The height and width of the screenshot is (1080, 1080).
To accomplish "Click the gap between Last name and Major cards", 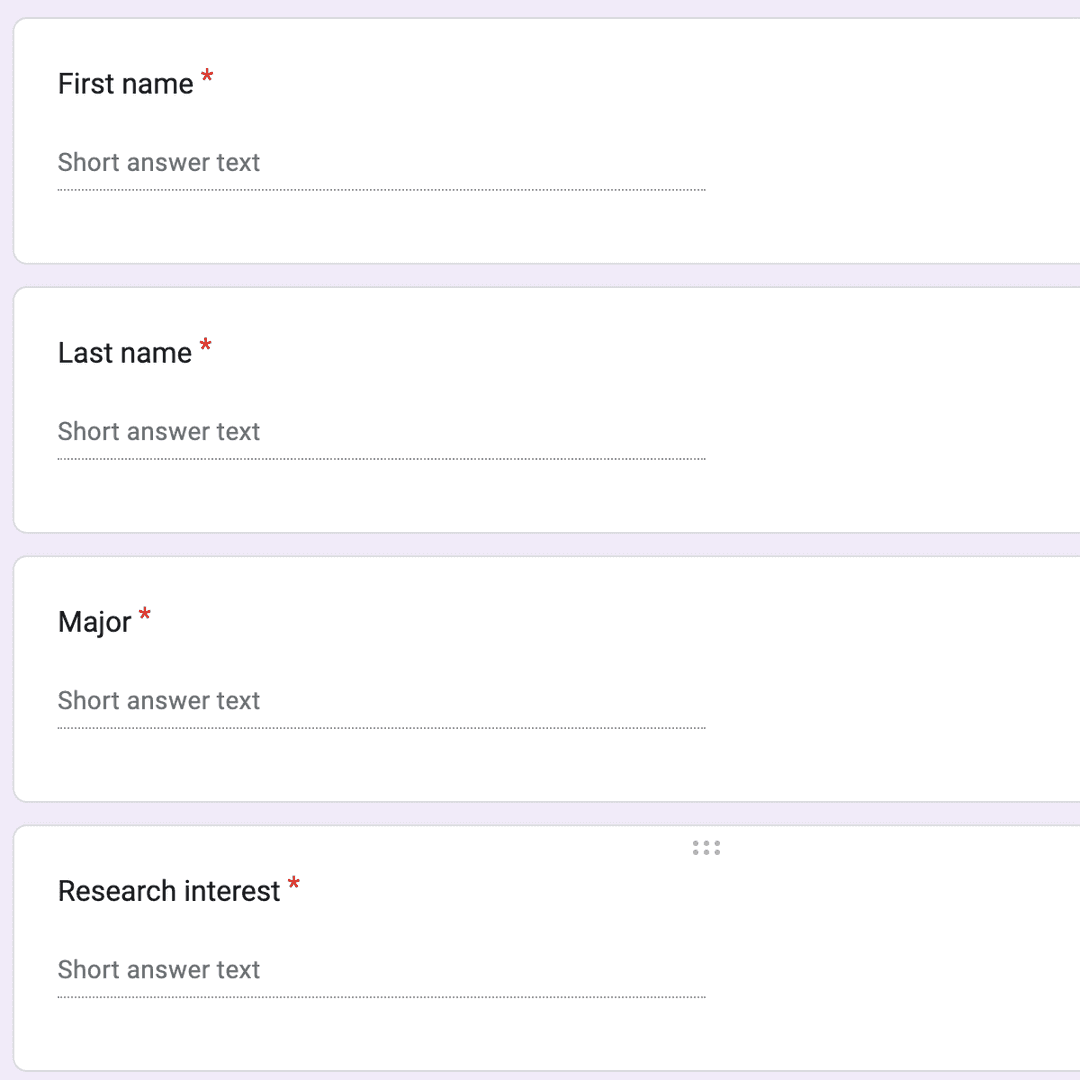I will pos(540,545).
